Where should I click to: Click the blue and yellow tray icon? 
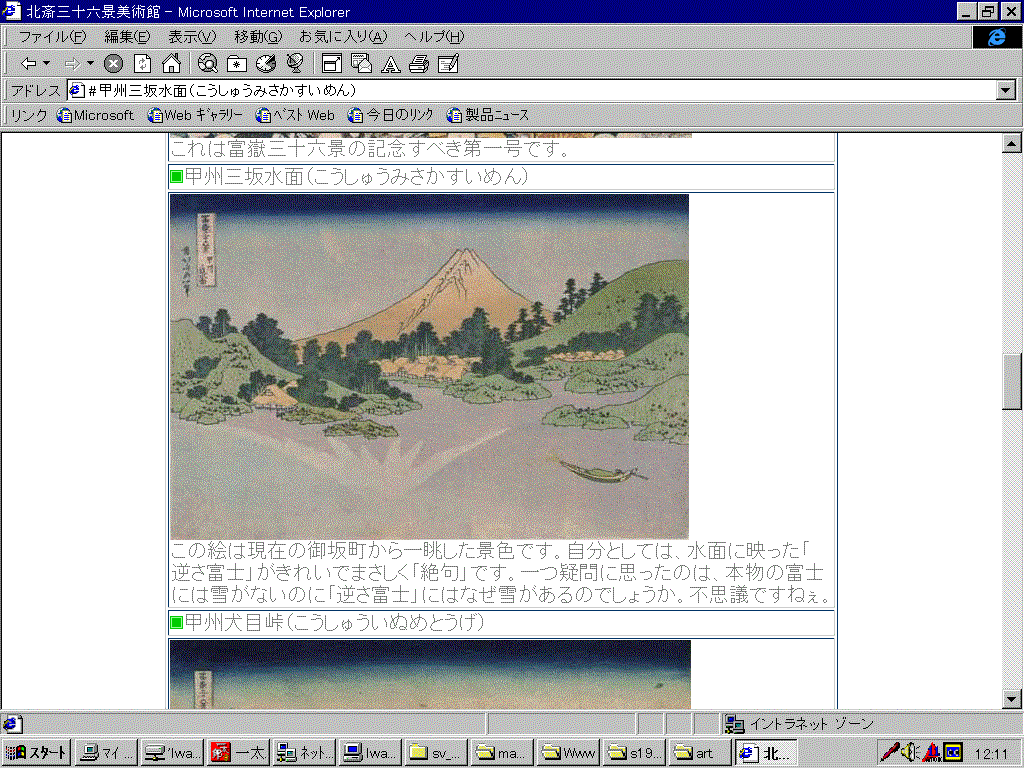[953, 752]
